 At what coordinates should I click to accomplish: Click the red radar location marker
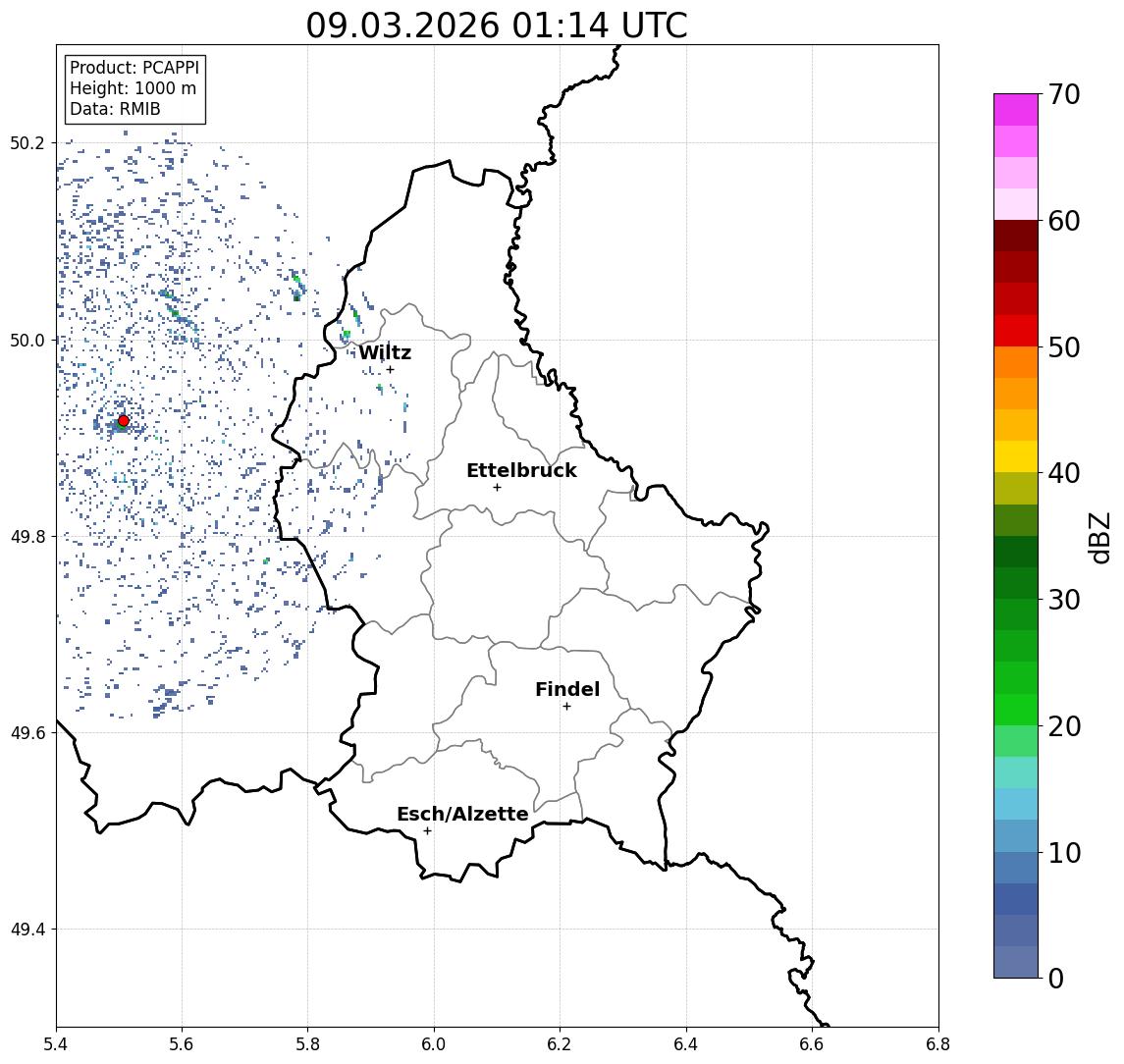pos(124,421)
